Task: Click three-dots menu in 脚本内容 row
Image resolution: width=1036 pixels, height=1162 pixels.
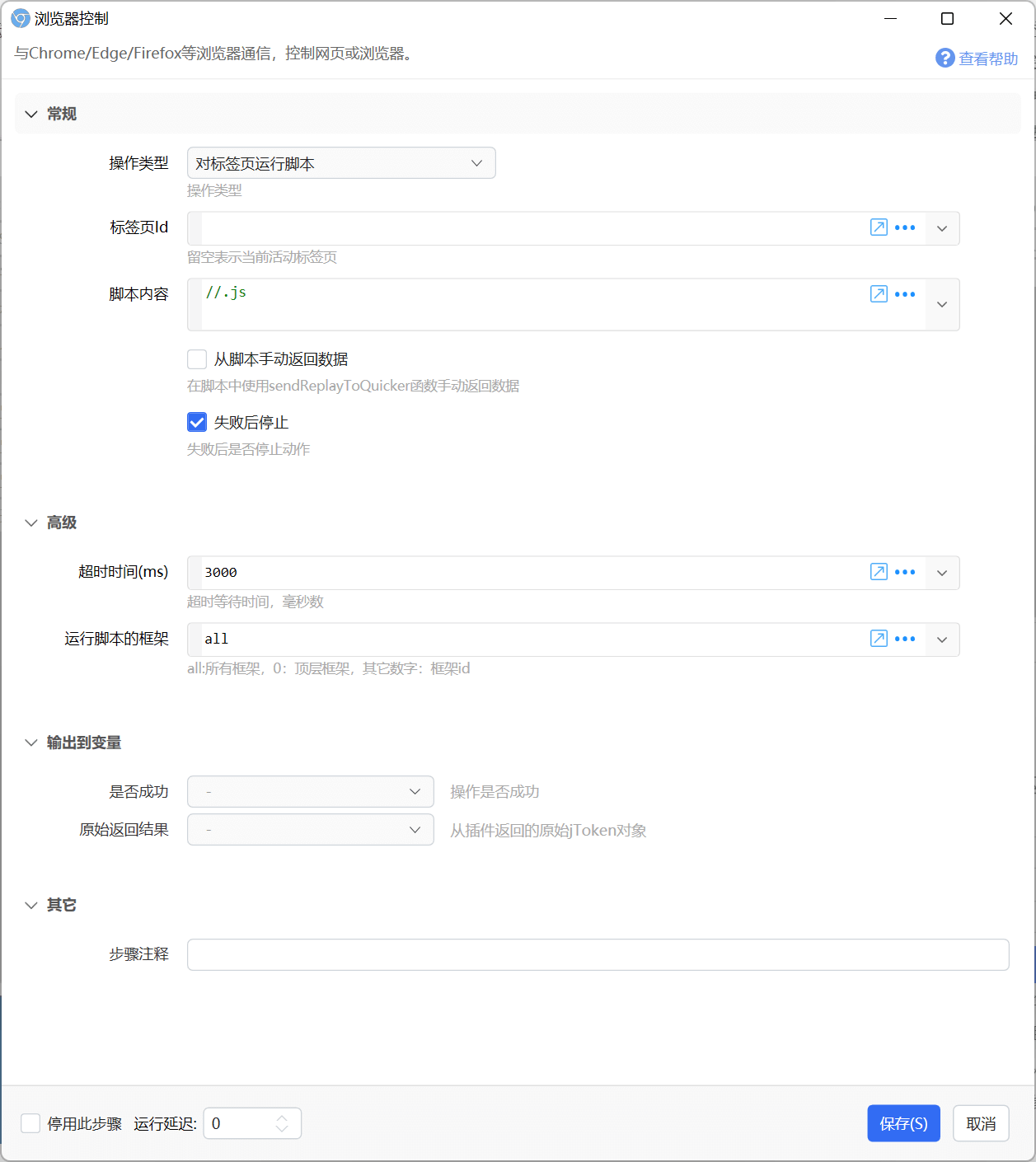Action: pos(905,294)
